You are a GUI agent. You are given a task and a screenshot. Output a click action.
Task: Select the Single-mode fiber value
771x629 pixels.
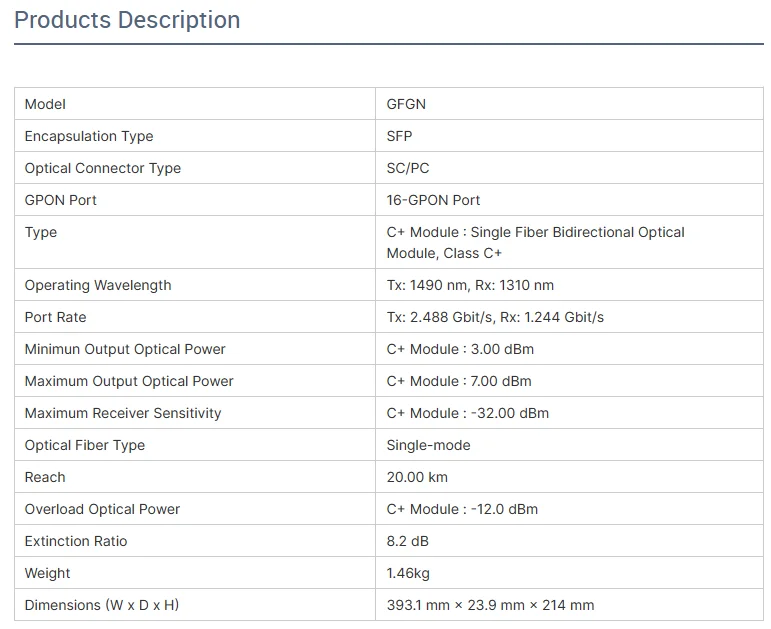[x=428, y=445]
